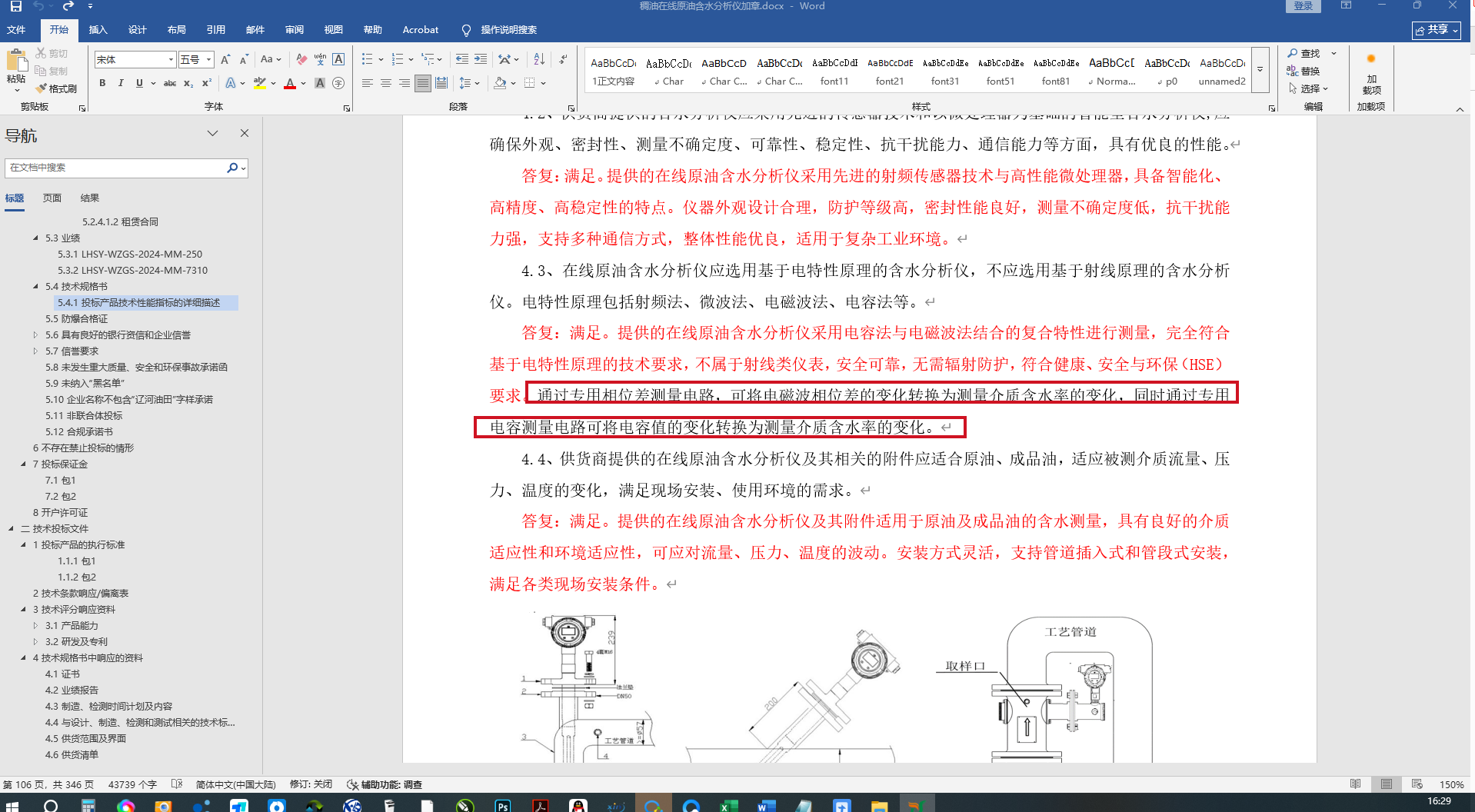Toggle underline formatting
1475x812 pixels.
coord(139,83)
